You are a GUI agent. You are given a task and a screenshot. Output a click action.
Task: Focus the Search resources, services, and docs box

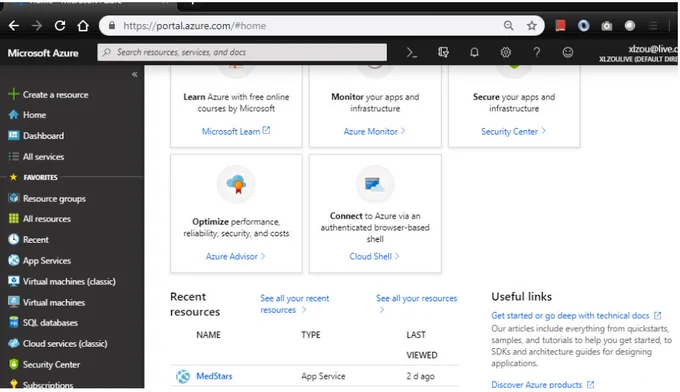pyautogui.click(x=242, y=52)
